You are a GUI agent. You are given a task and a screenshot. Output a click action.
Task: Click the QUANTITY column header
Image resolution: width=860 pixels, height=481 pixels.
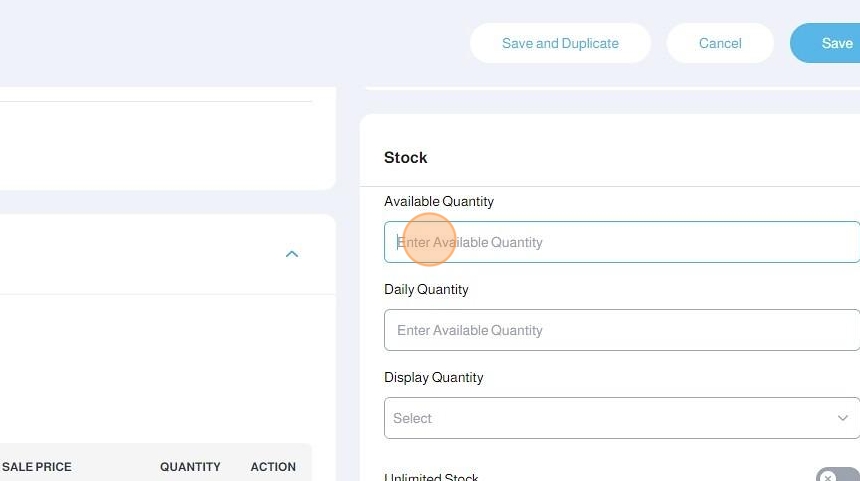(190, 467)
